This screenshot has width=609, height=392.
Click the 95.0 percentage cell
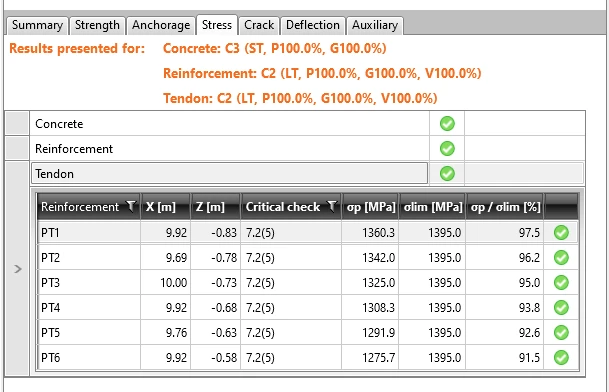[x=505, y=282]
